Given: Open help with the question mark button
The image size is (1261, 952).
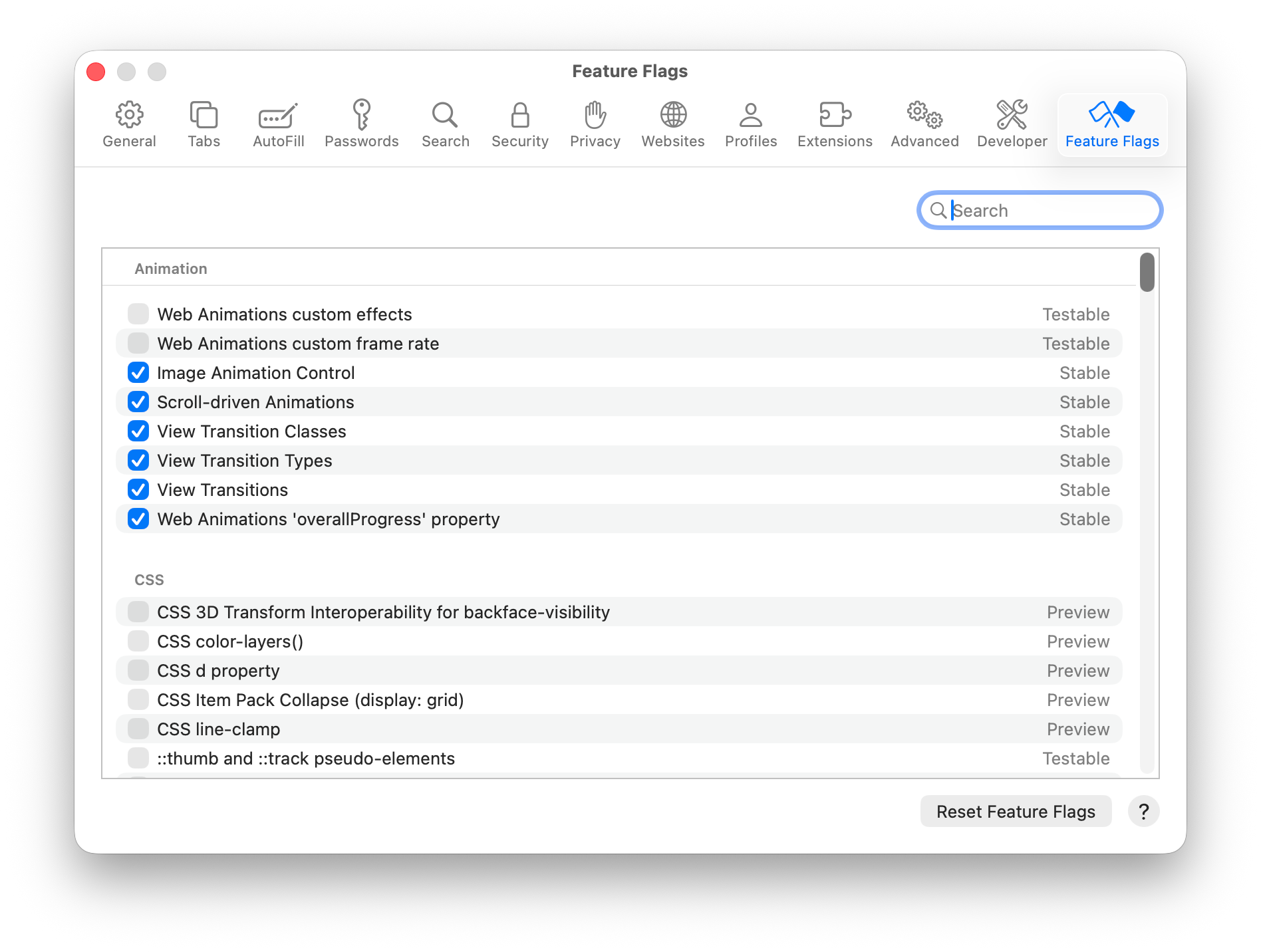Looking at the screenshot, I should (1143, 811).
